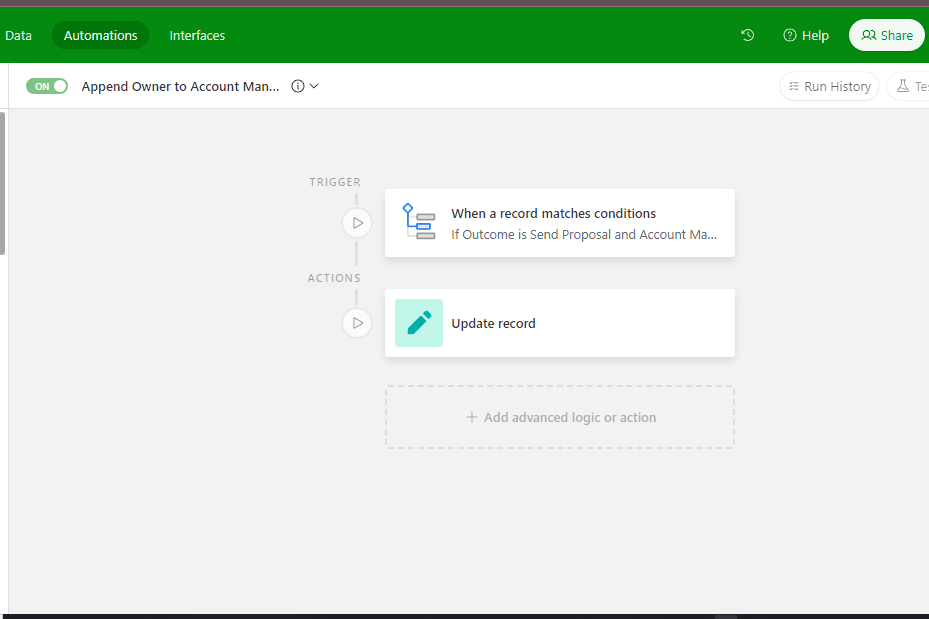Switch to the Data tab
This screenshot has height=619, width=929.
pos(18,35)
